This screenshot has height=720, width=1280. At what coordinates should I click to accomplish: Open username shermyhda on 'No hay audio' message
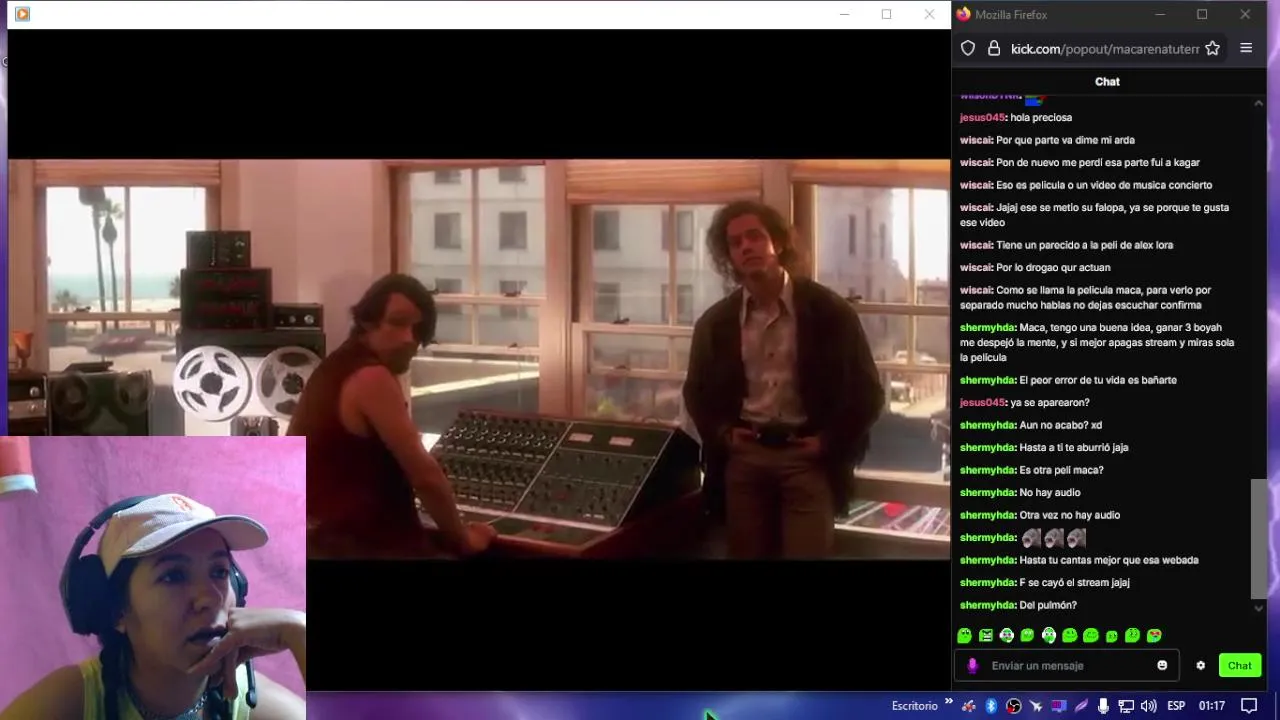987,492
